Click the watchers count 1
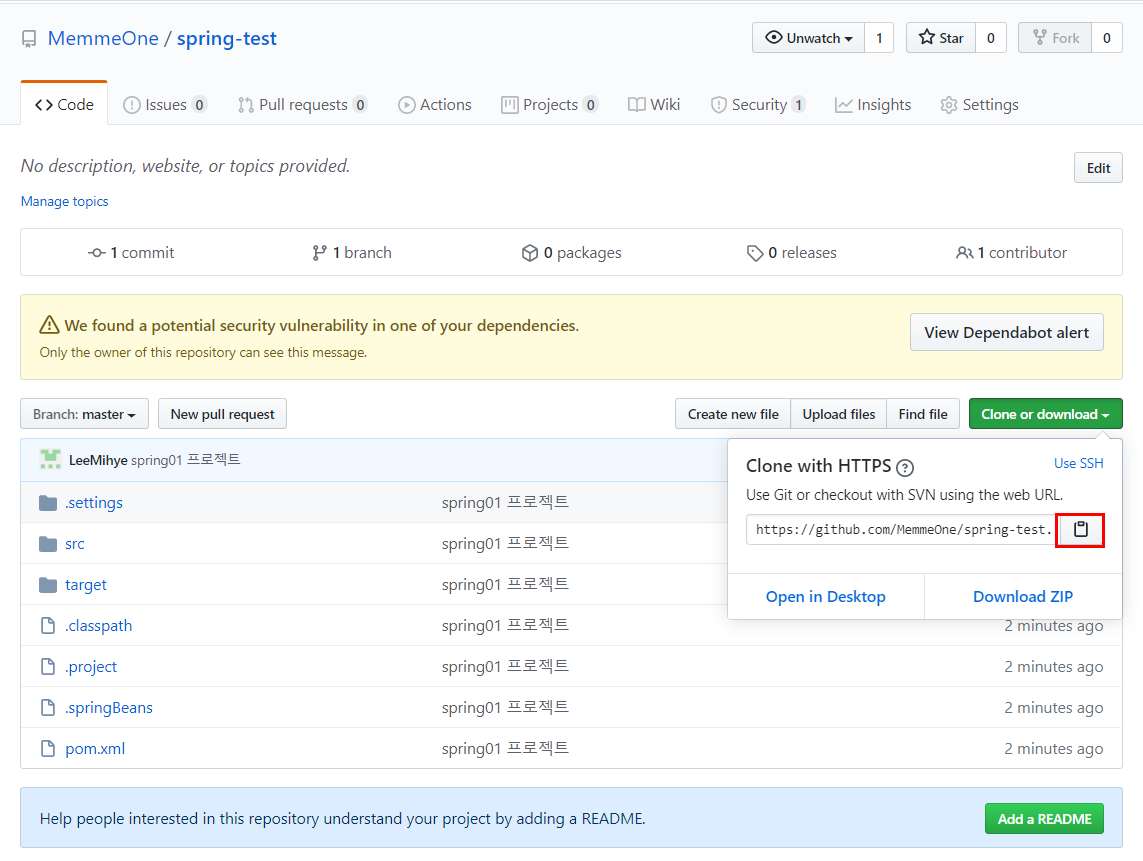The image size is (1143, 861). (x=879, y=38)
